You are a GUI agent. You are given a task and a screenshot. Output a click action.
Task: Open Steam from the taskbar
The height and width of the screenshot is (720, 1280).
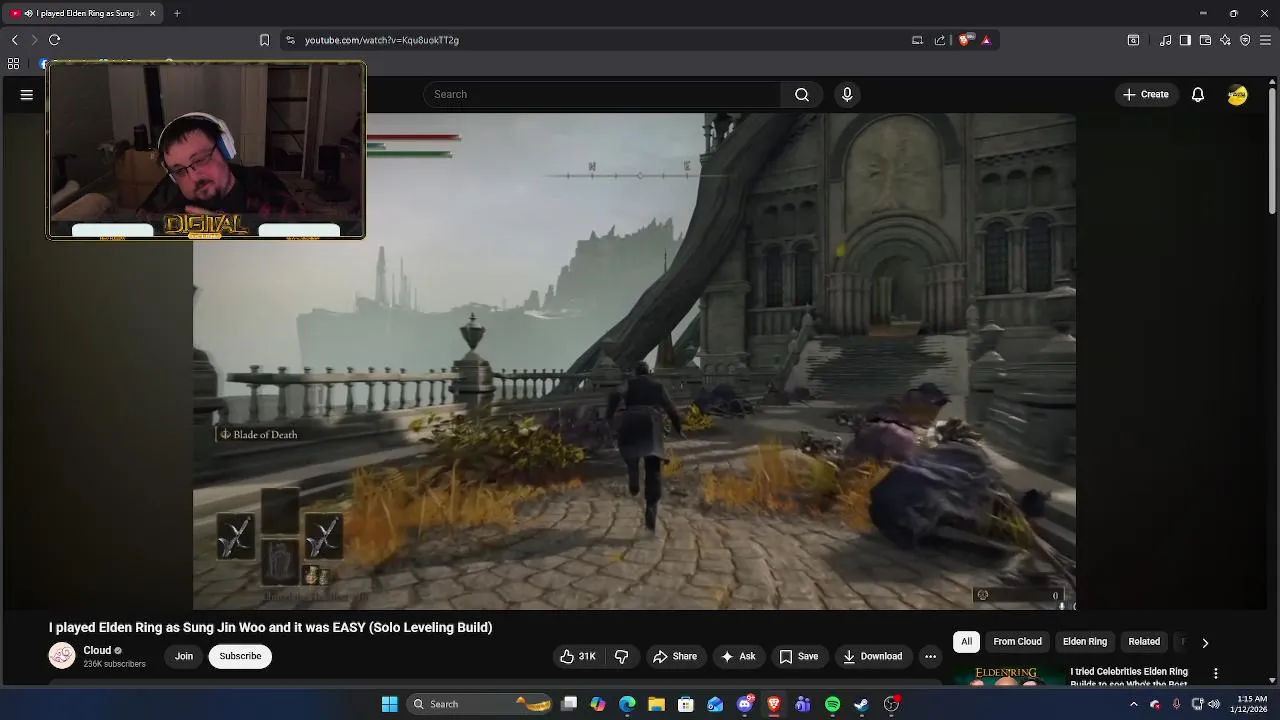click(861, 704)
